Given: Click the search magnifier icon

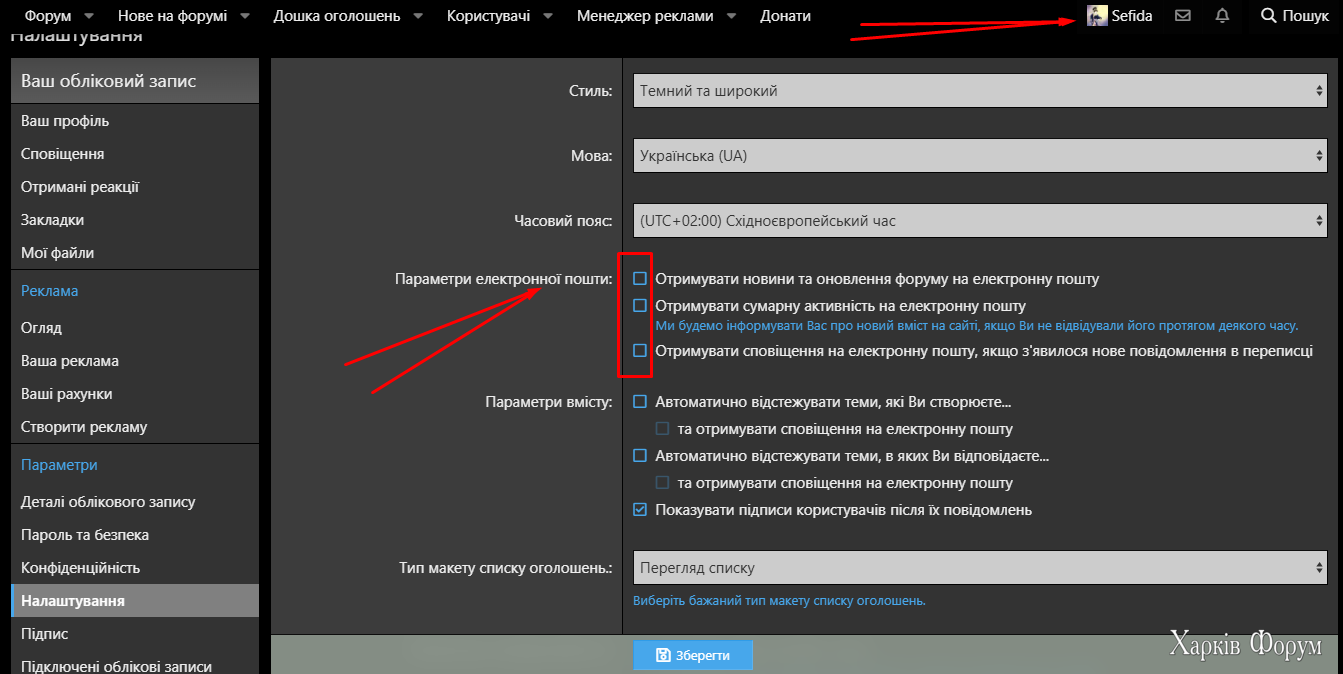Looking at the screenshot, I should coord(1269,16).
